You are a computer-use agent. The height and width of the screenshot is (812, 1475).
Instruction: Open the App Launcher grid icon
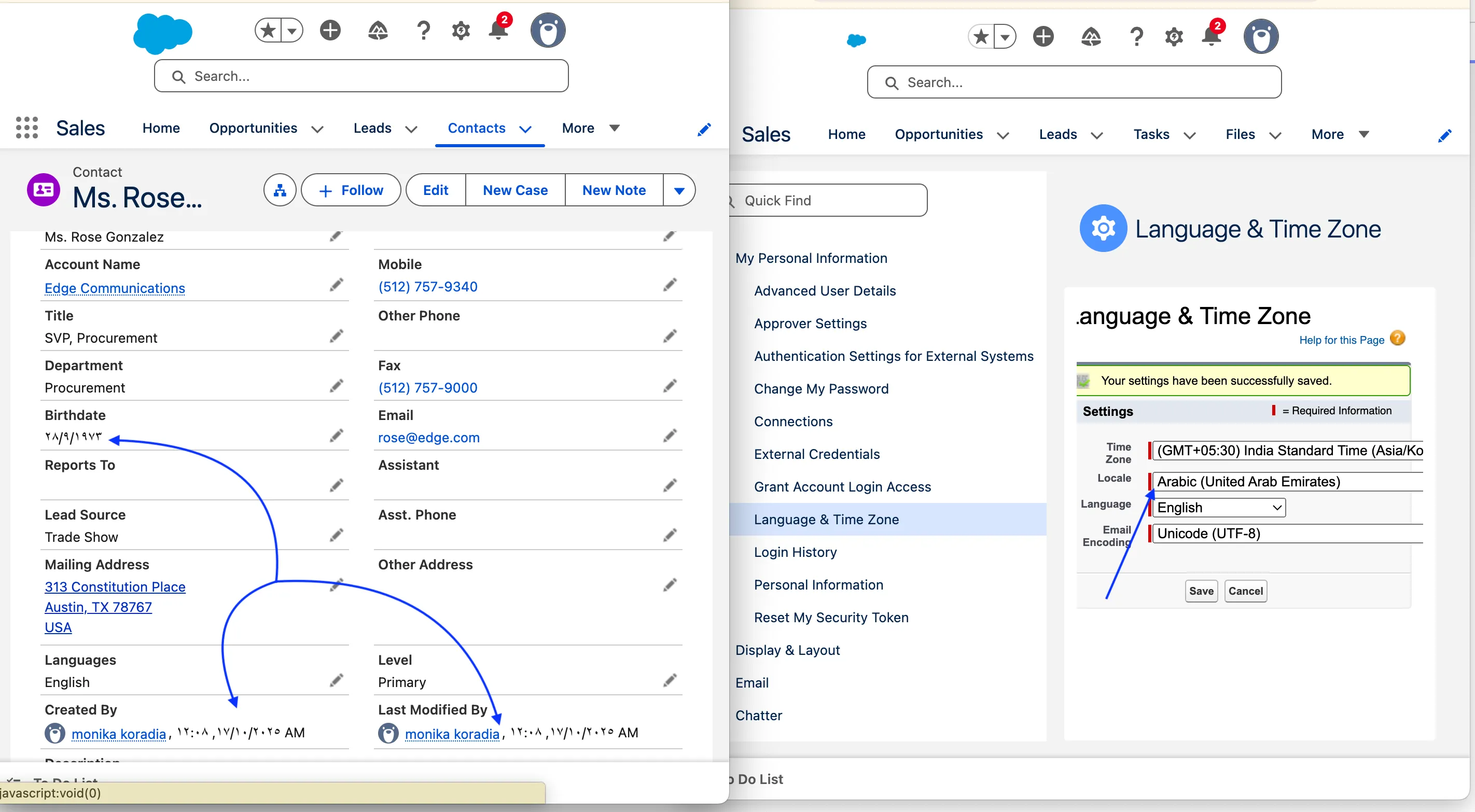[26, 128]
